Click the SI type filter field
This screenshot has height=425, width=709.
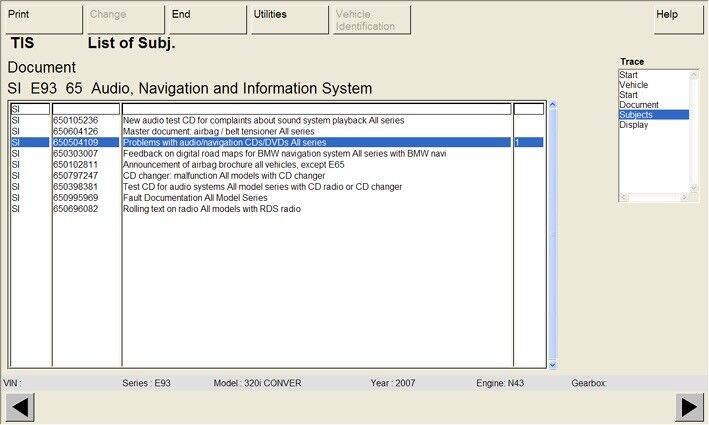click(30, 109)
